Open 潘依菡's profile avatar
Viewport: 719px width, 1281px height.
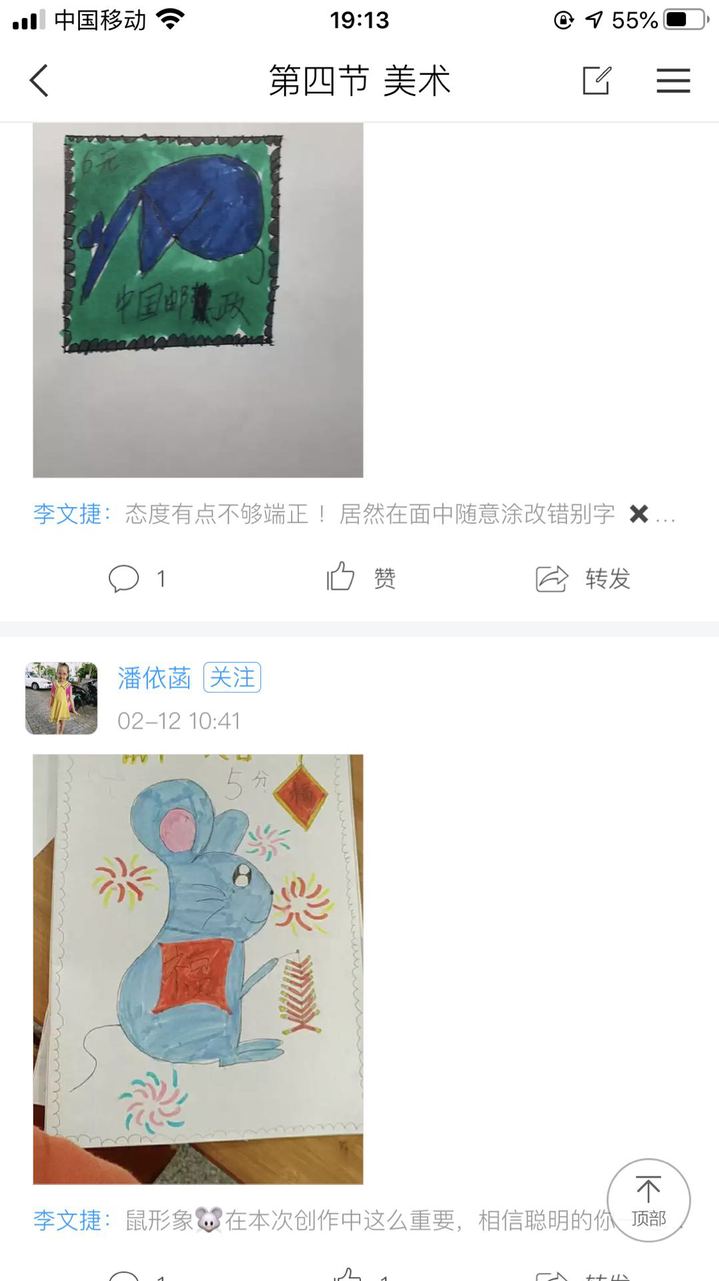coord(61,698)
